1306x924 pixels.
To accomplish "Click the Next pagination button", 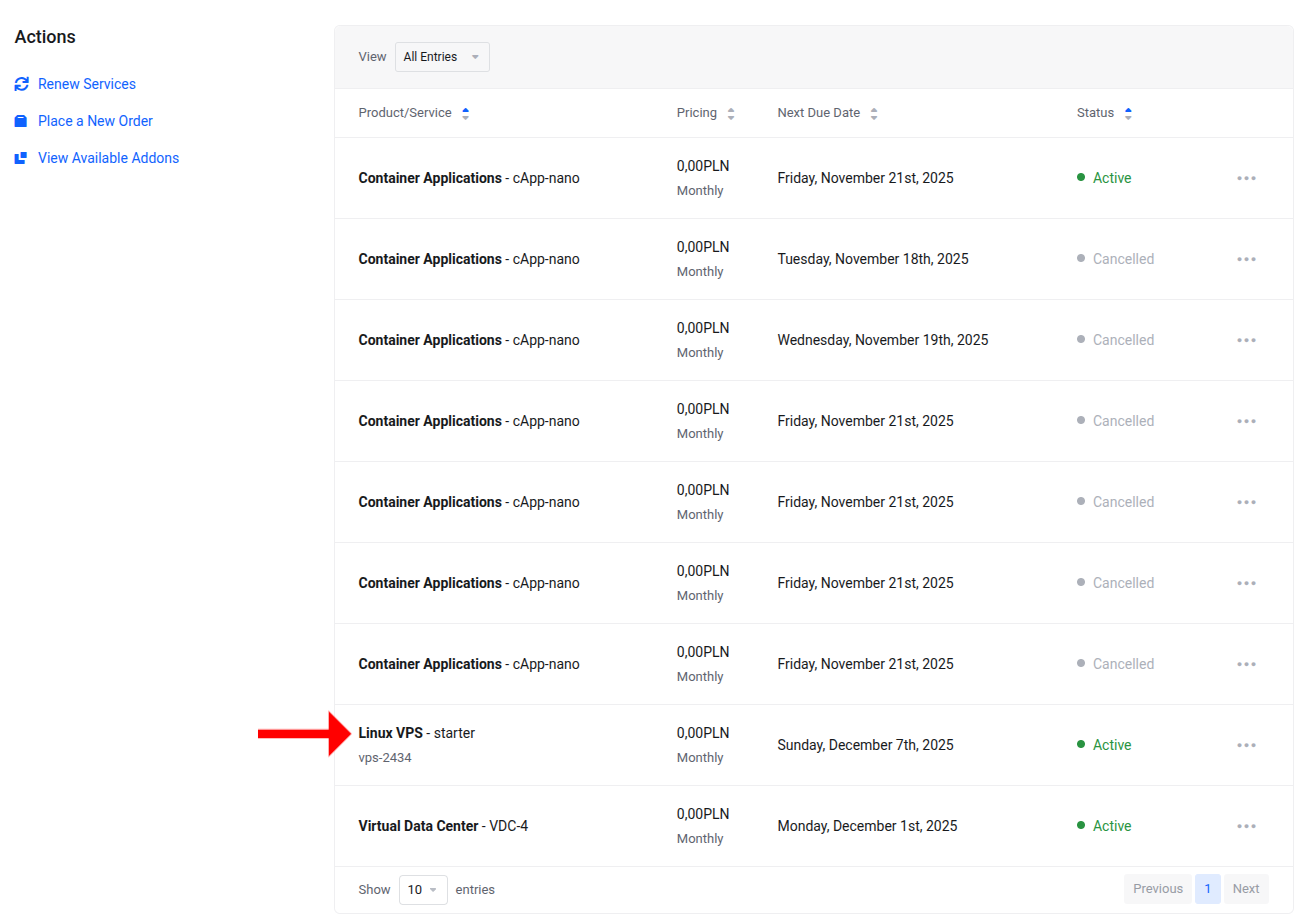I will click(1246, 888).
